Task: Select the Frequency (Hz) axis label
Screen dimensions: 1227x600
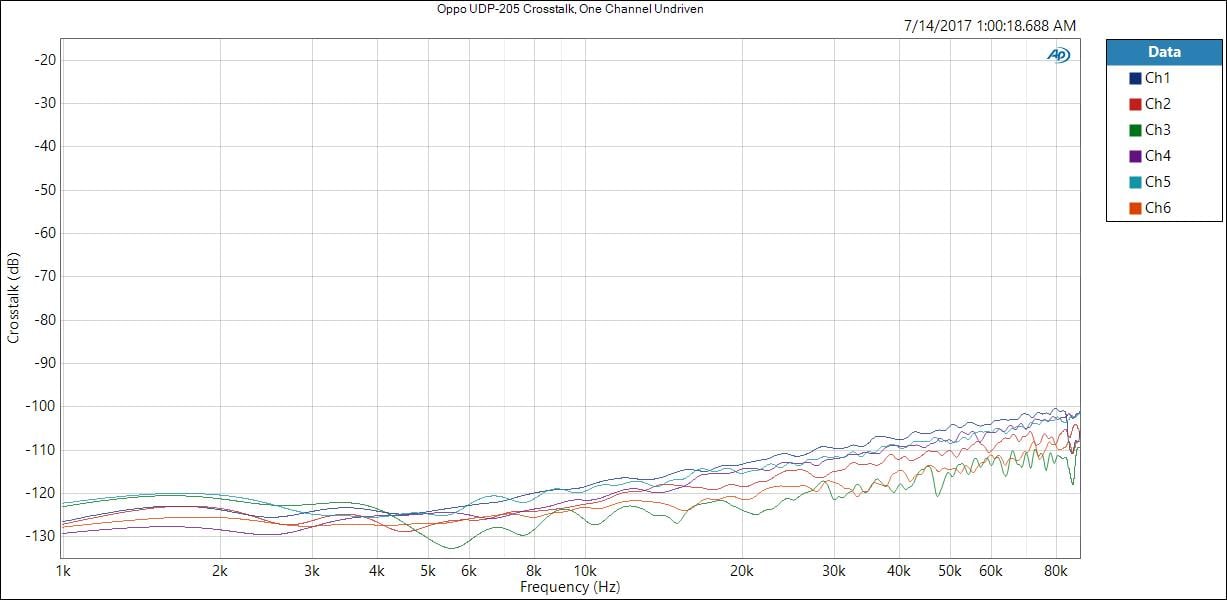Action: click(x=570, y=587)
